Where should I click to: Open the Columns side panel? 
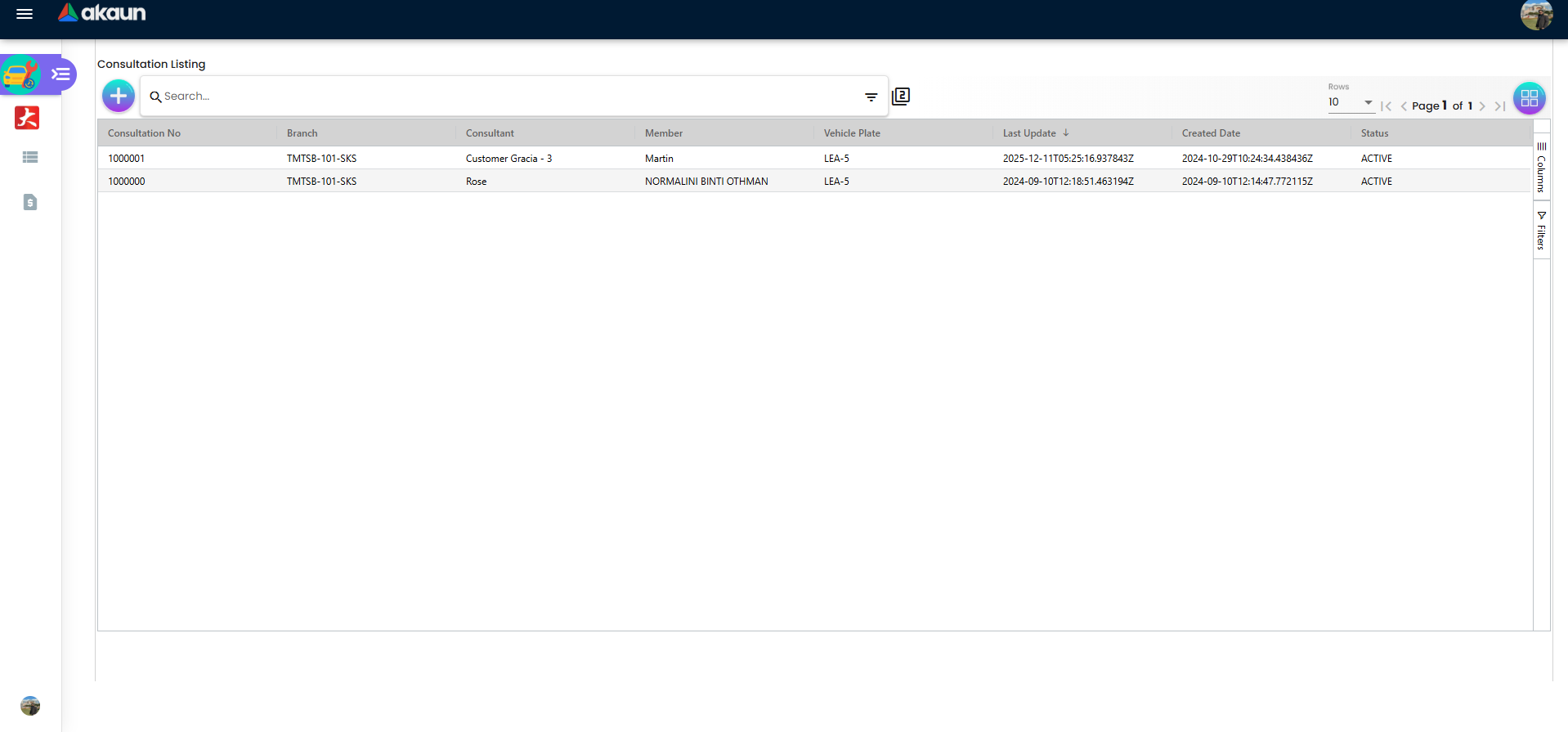coord(1541,168)
